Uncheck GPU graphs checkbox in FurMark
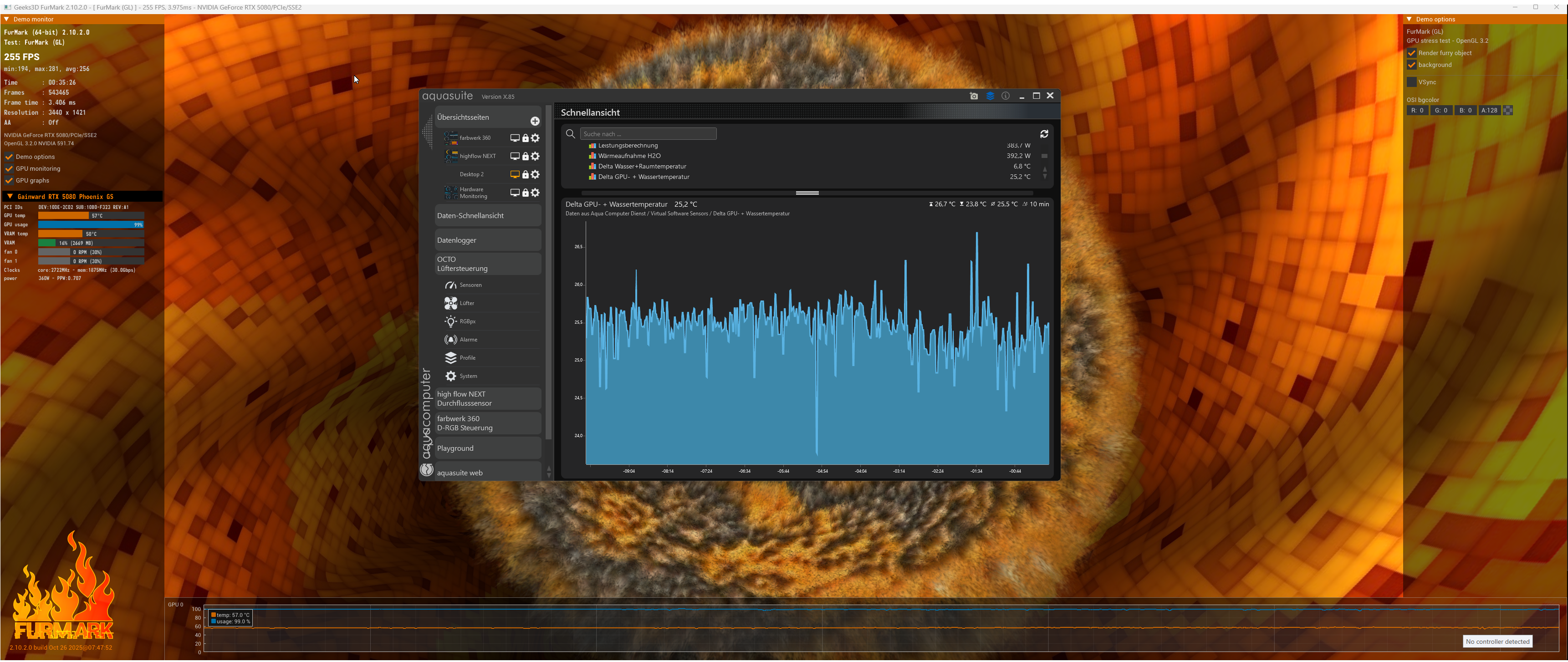This screenshot has height=662, width=1568. [9, 181]
